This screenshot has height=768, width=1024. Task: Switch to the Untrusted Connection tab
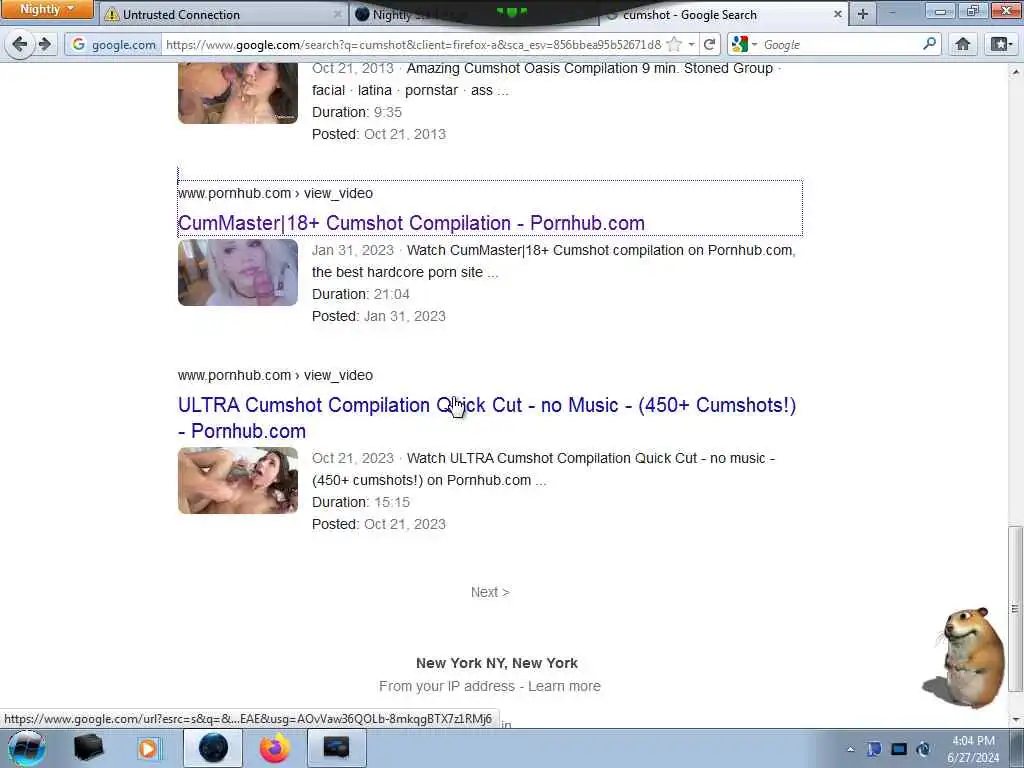223,14
